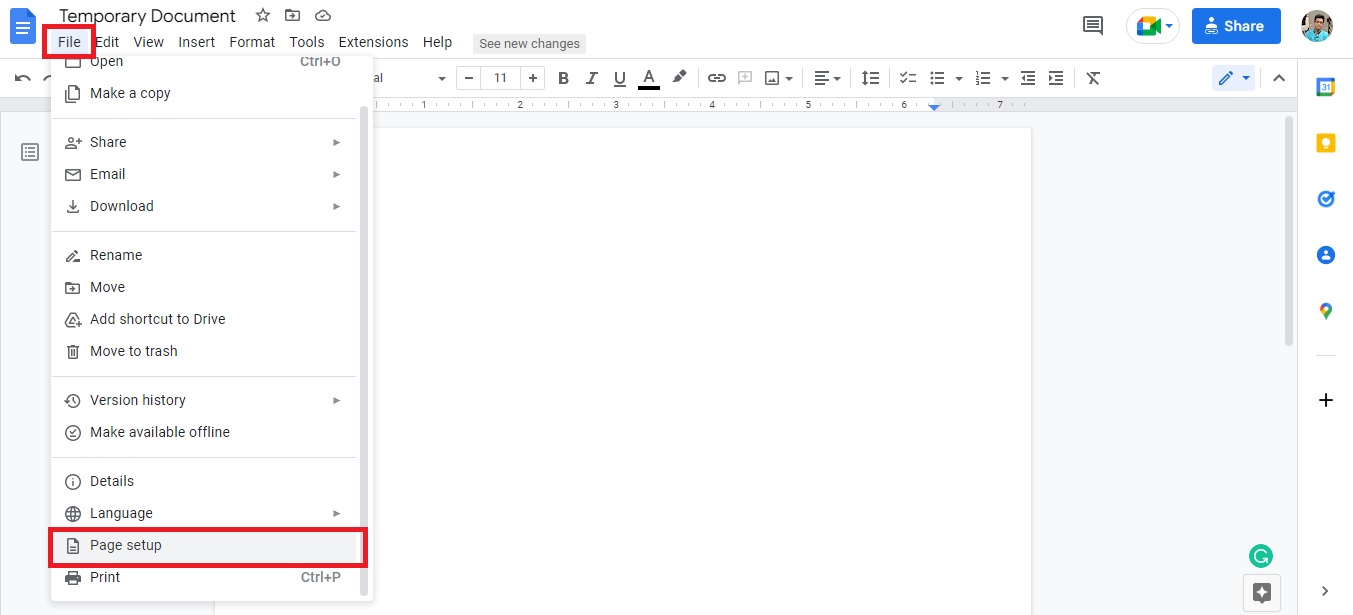
Task: Click the blue Share button
Action: [x=1236, y=25]
